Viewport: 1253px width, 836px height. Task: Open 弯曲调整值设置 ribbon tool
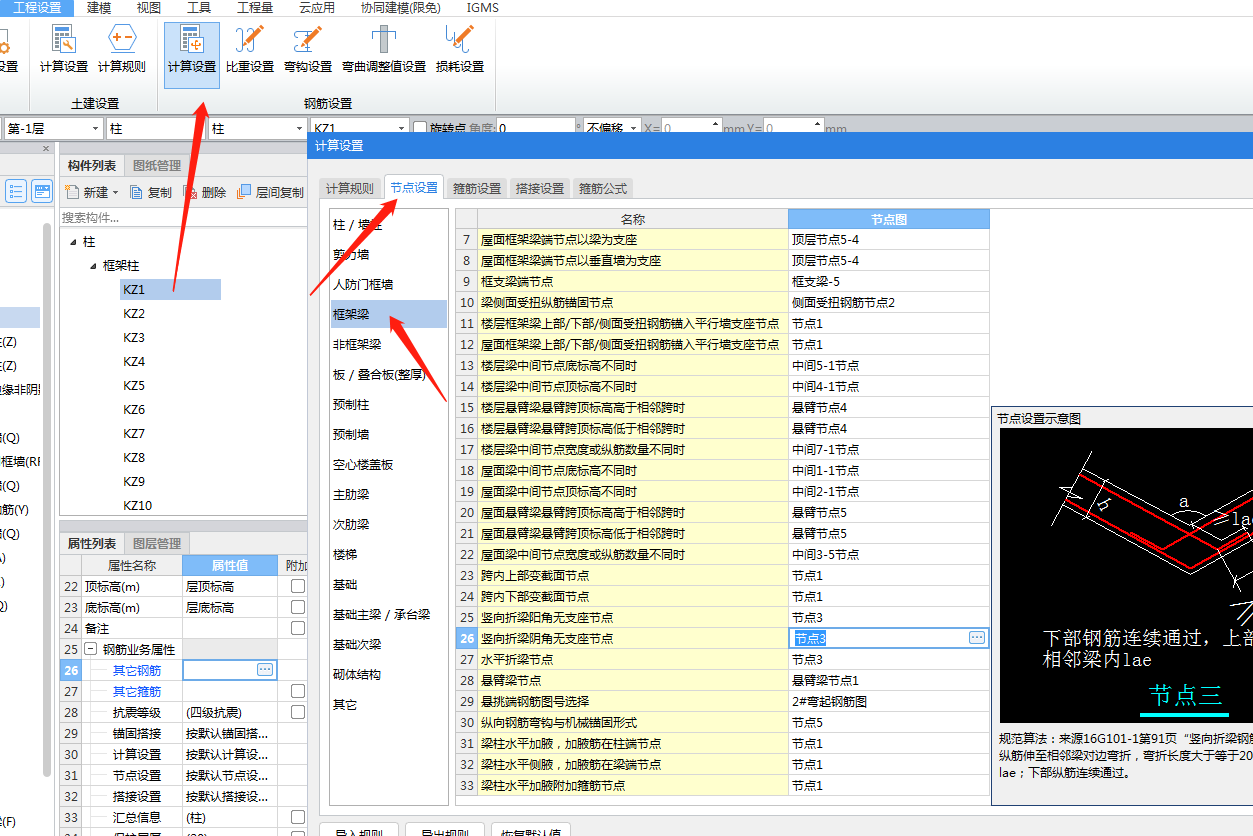click(384, 50)
